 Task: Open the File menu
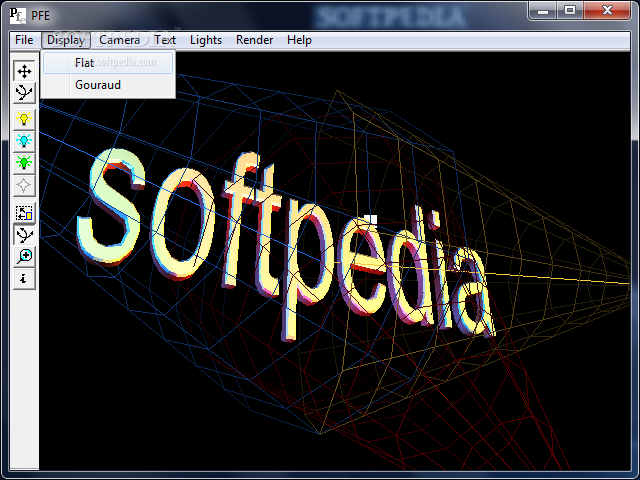pyautogui.click(x=24, y=40)
